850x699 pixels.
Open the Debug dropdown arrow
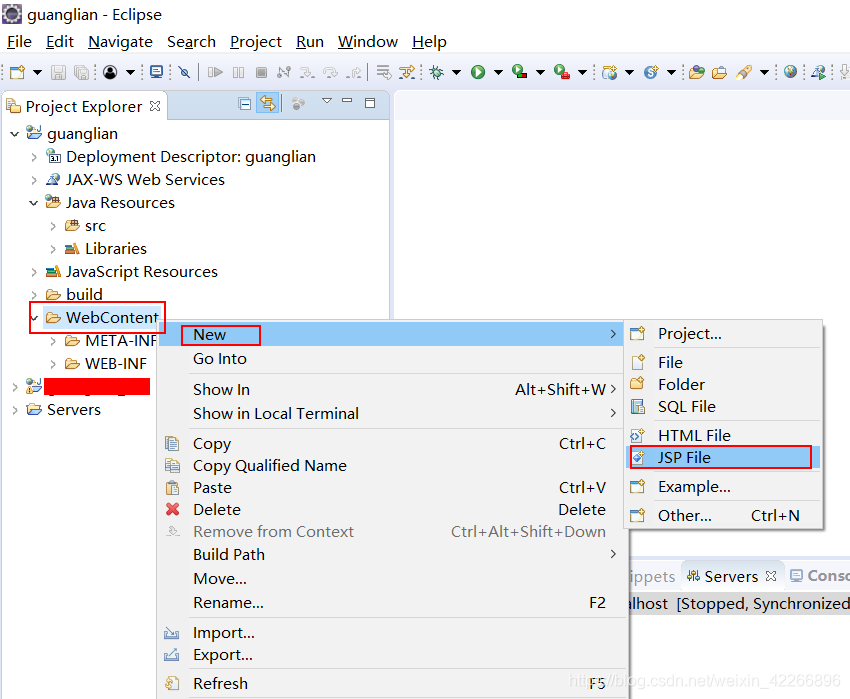tap(456, 72)
